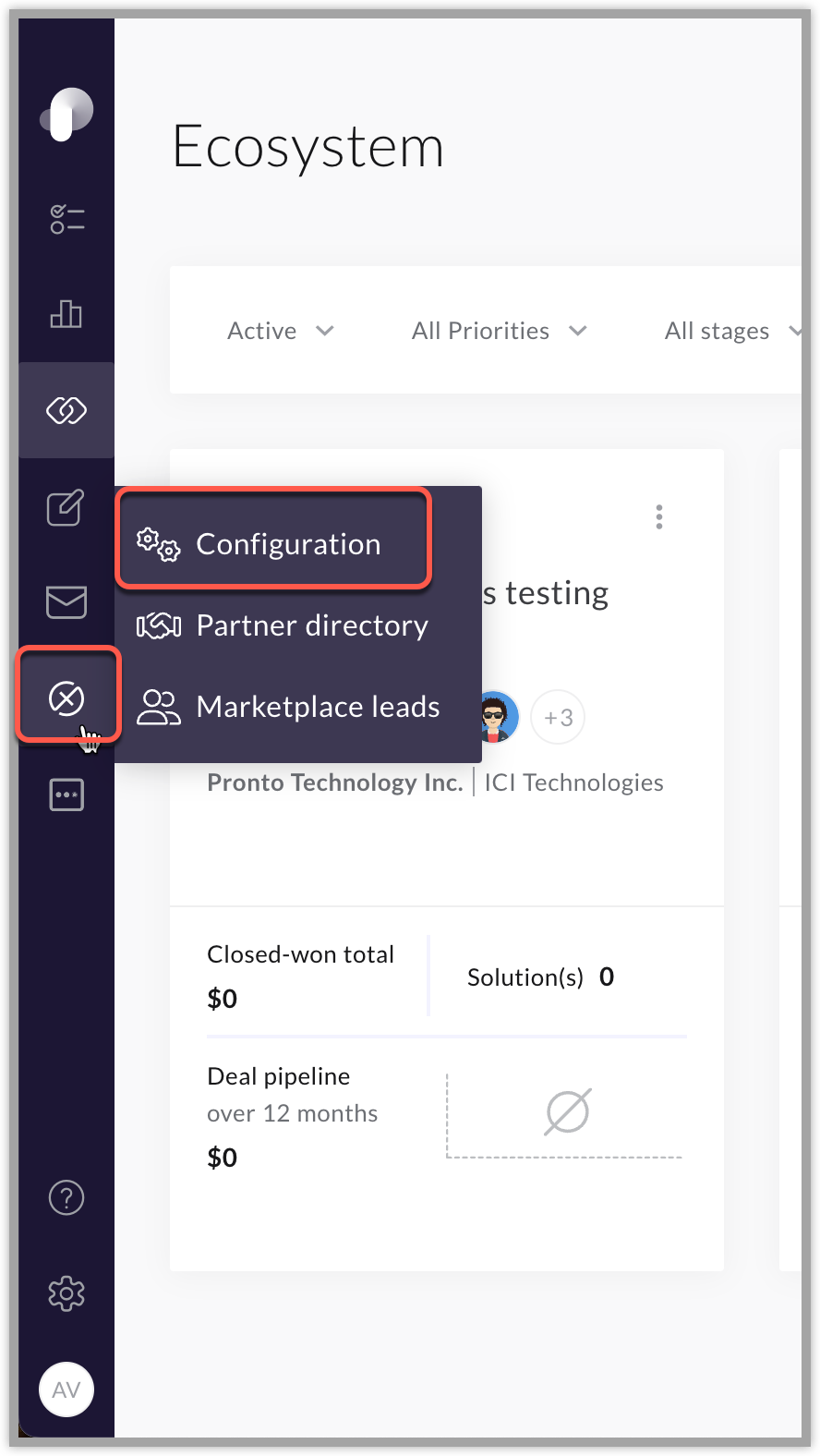
Task: Open the edit note sidebar icon
Action: pos(66,507)
